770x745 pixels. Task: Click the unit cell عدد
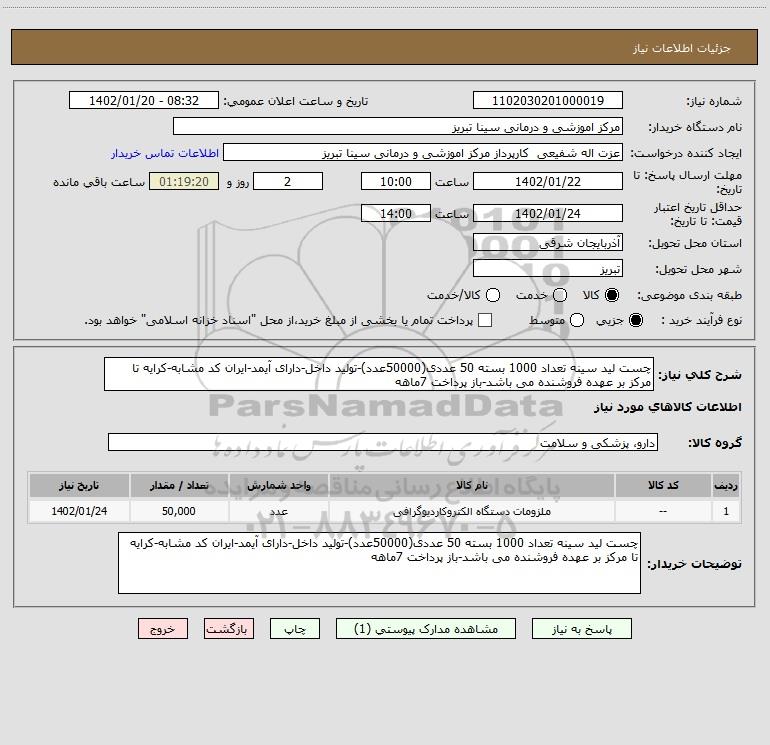[x=278, y=511]
